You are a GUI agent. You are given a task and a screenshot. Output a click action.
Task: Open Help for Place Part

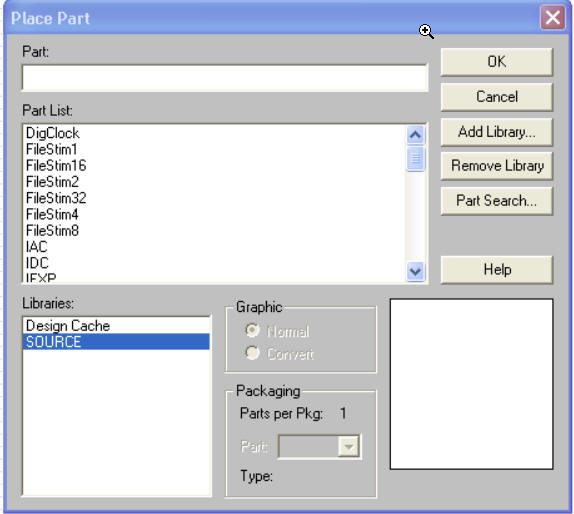(497, 270)
